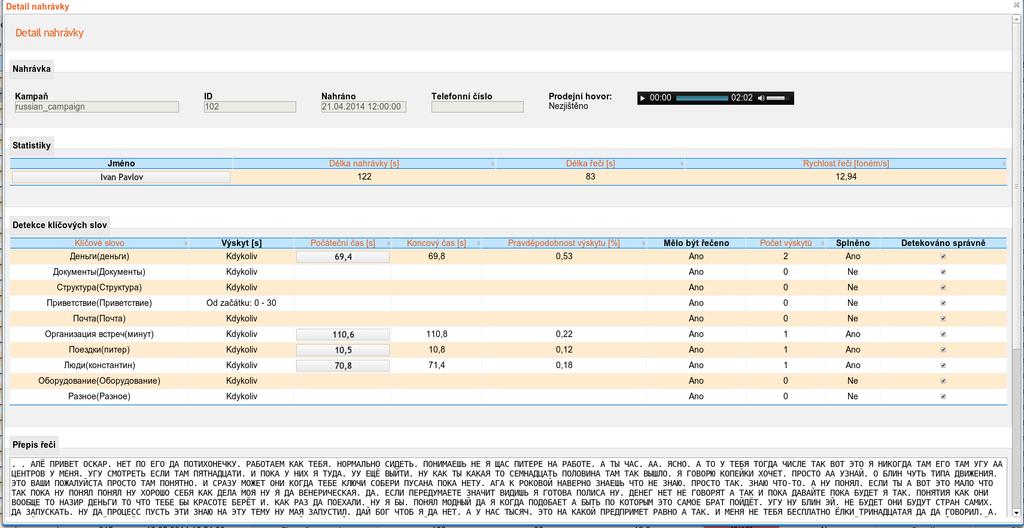Seek in the audio progress bar
The height and width of the screenshot is (528, 1024).
[x=701, y=98]
